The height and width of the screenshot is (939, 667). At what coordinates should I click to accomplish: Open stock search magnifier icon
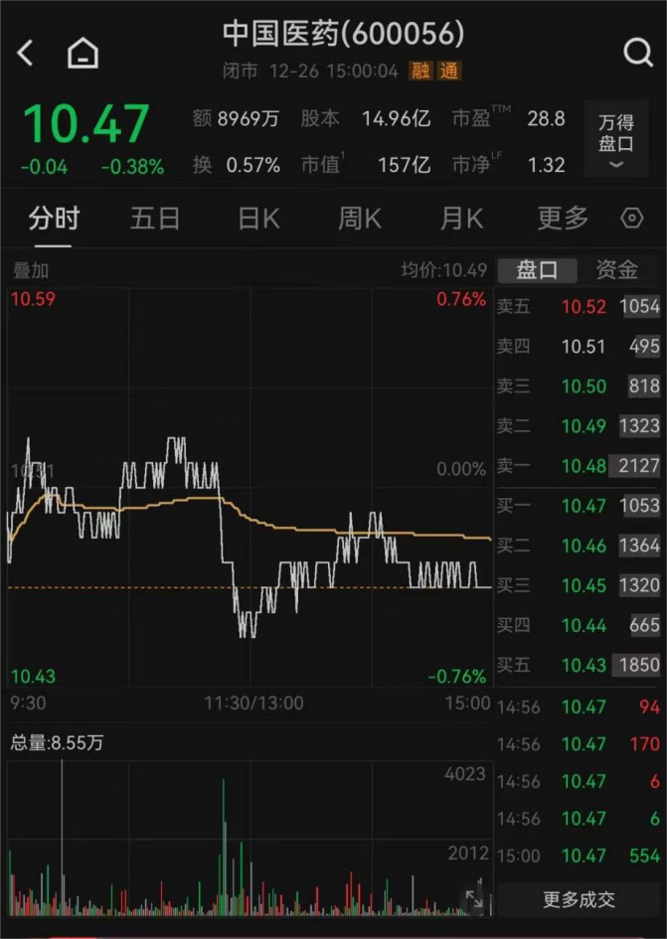pyautogui.click(x=637, y=53)
